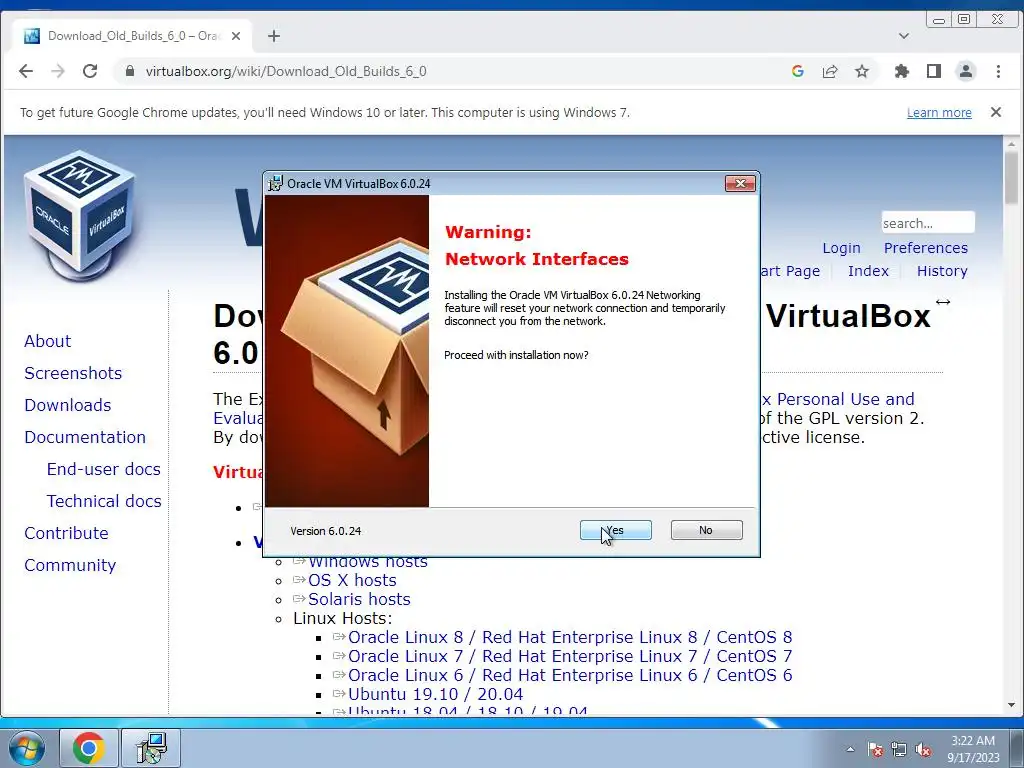1024x768 pixels.
Task: Click the Google icon in the address bar
Action: point(797,71)
